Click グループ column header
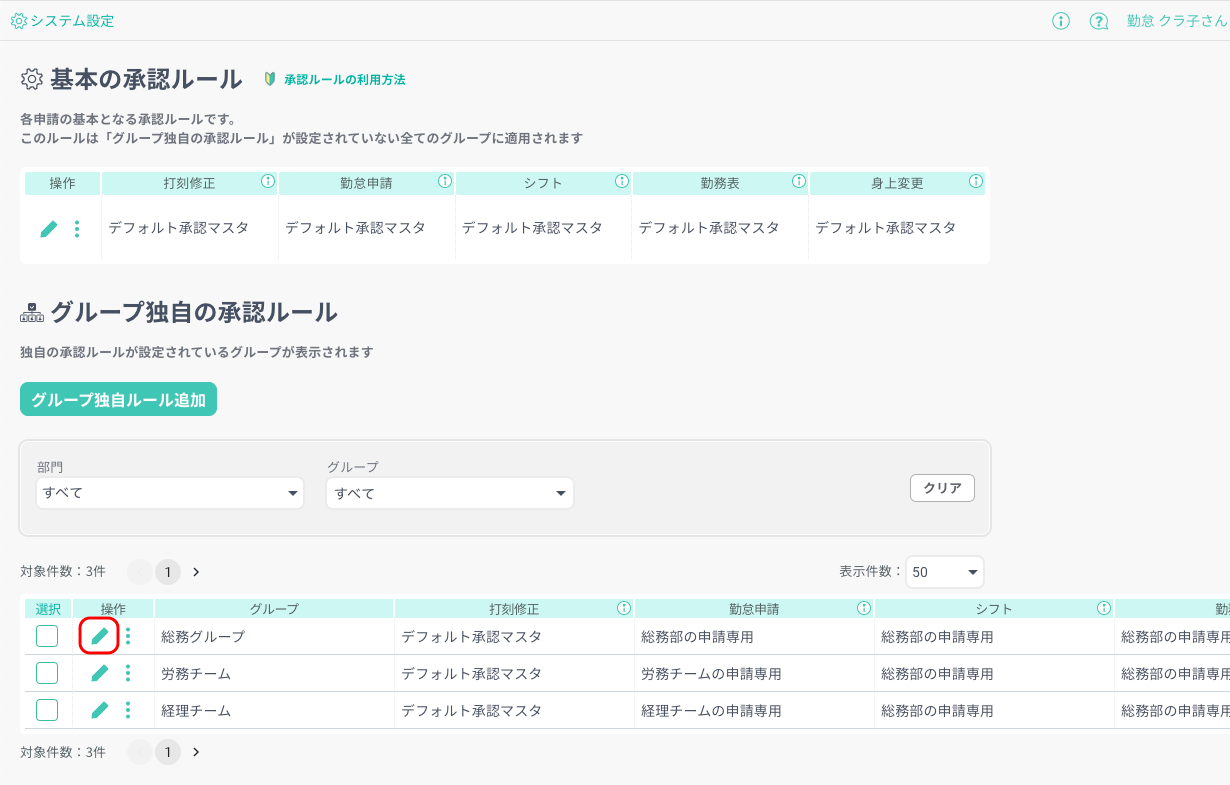Screen dimensions: 1230x785 pos(274,608)
